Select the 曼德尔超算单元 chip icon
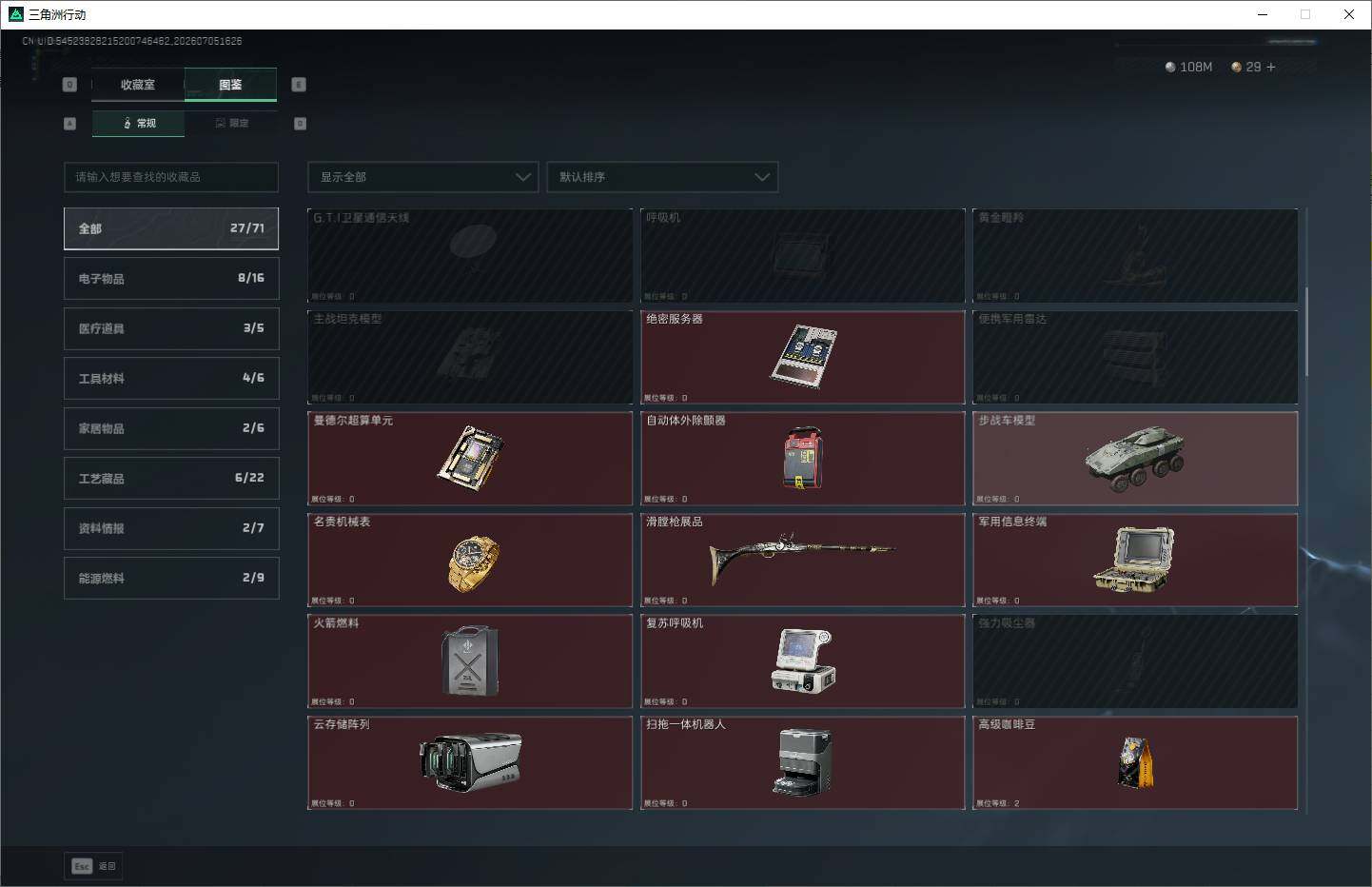Screen dimensions: 1372x887 (x=471, y=458)
